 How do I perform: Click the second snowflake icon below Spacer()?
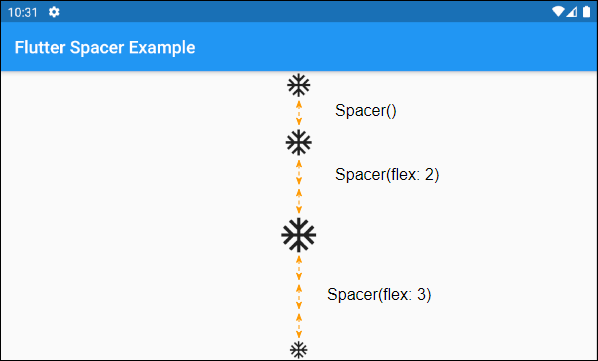[x=299, y=143]
